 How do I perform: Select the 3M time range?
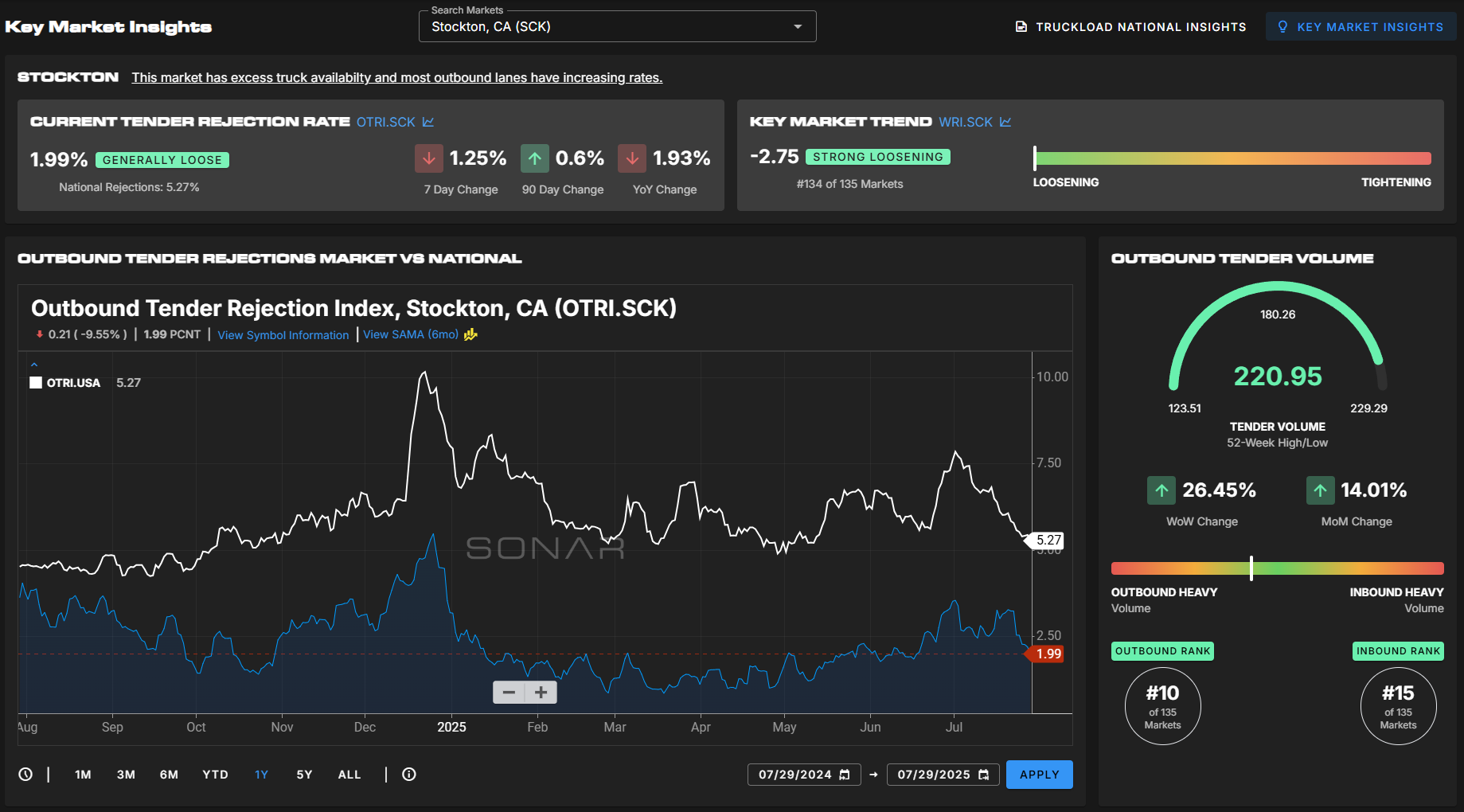click(126, 775)
